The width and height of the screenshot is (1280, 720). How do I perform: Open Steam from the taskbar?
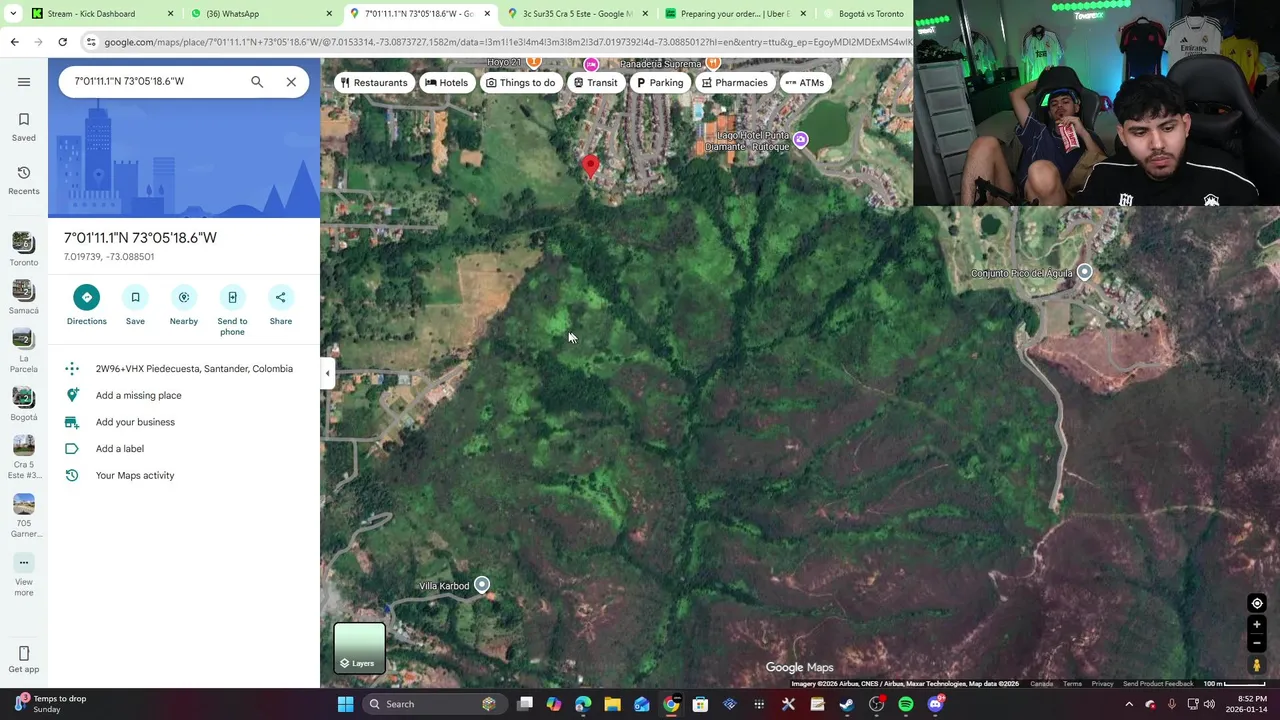847,704
